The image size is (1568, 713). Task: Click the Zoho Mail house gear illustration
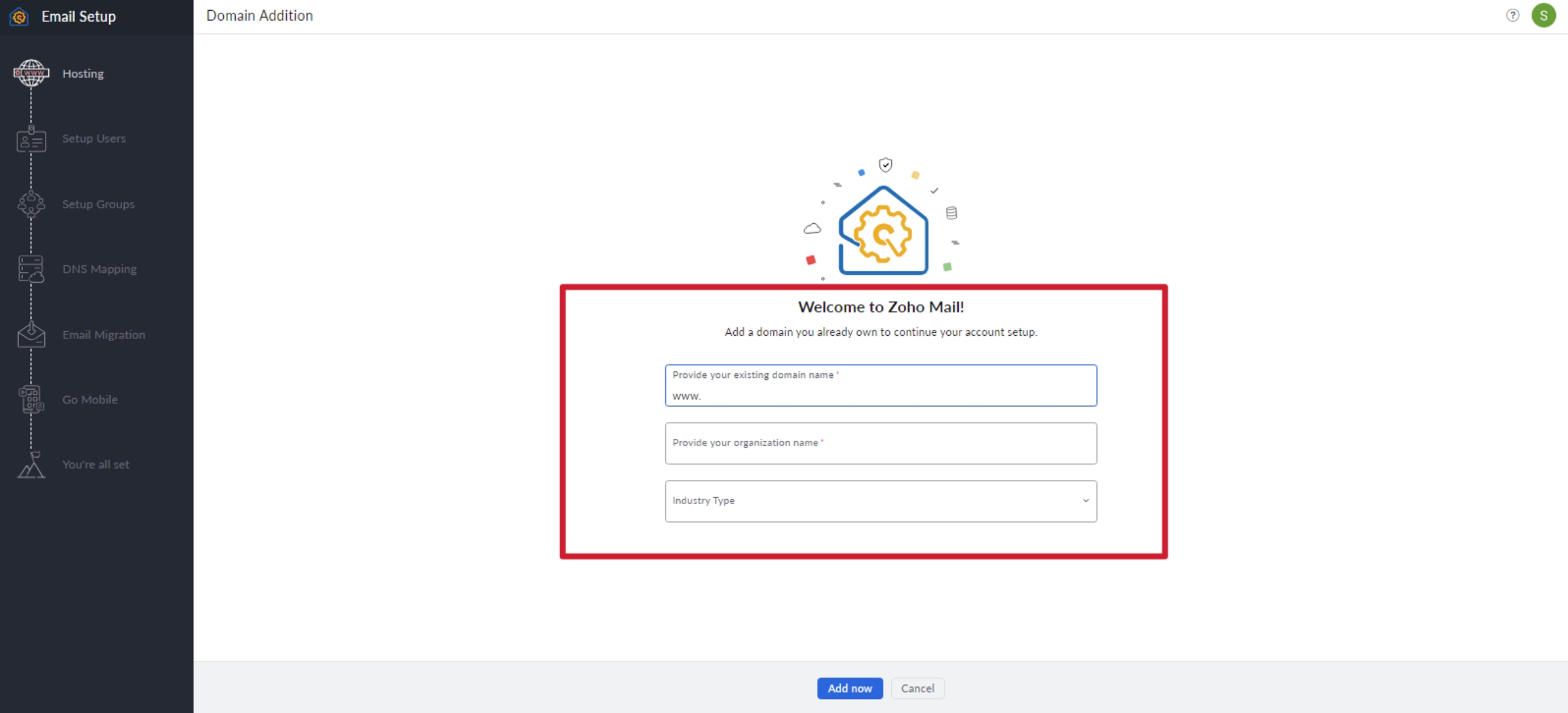pos(883,231)
